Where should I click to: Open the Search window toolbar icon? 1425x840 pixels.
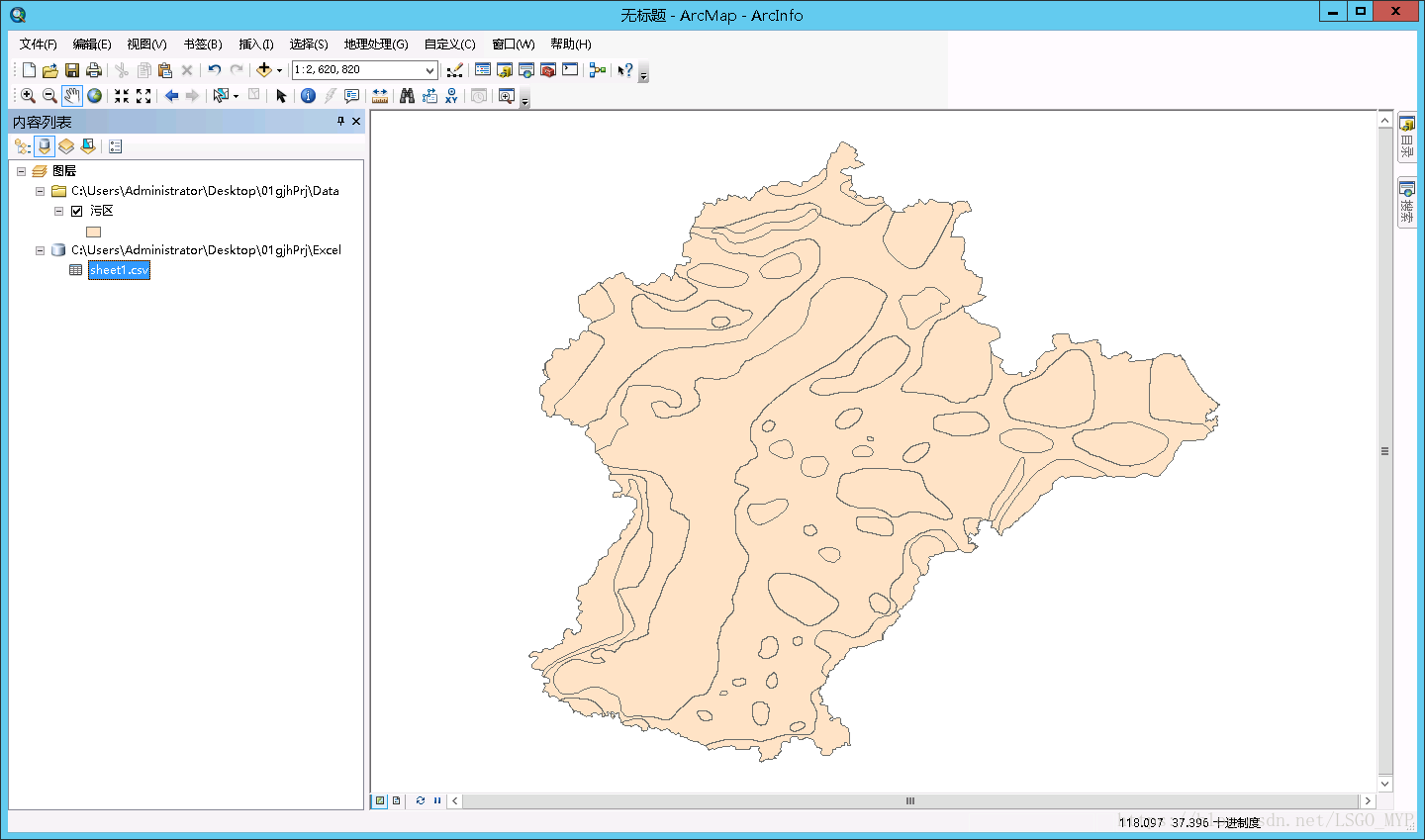(526, 70)
